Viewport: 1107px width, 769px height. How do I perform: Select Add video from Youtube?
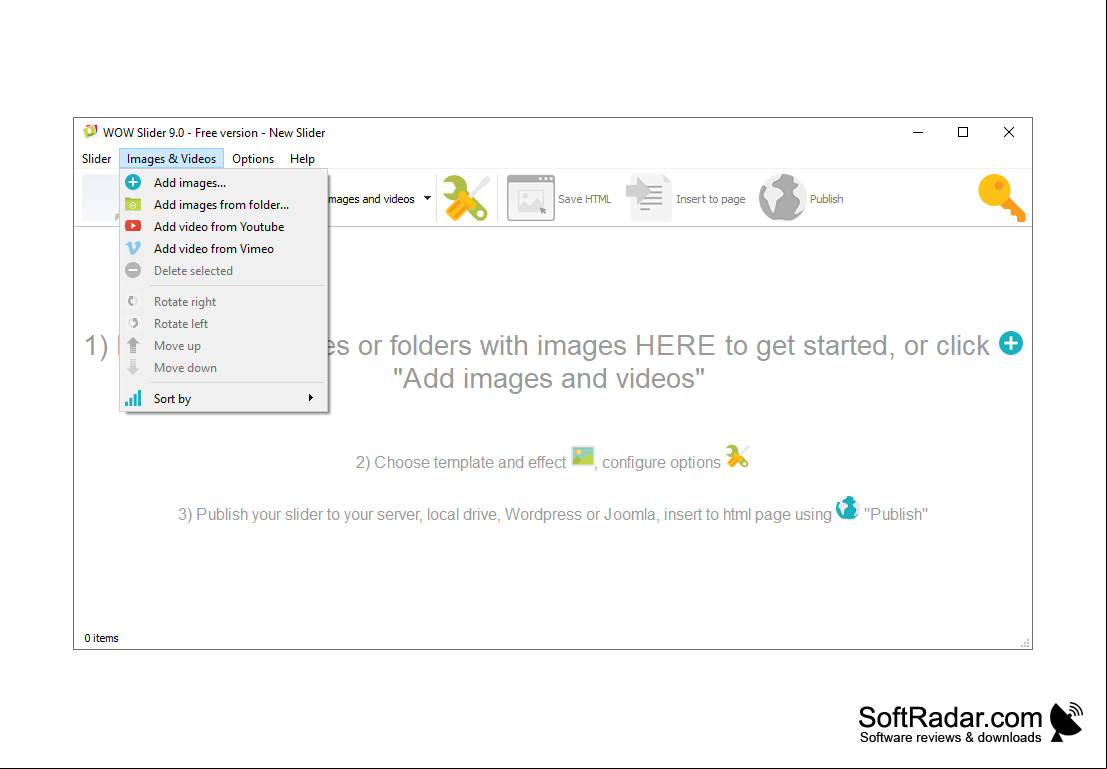[x=225, y=227]
